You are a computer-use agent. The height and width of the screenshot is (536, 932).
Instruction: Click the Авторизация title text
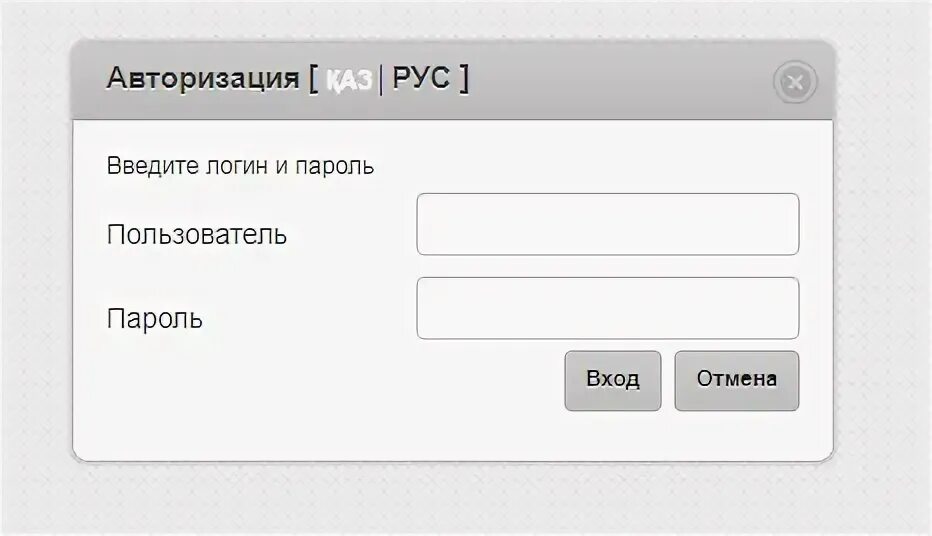coord(203,78)
